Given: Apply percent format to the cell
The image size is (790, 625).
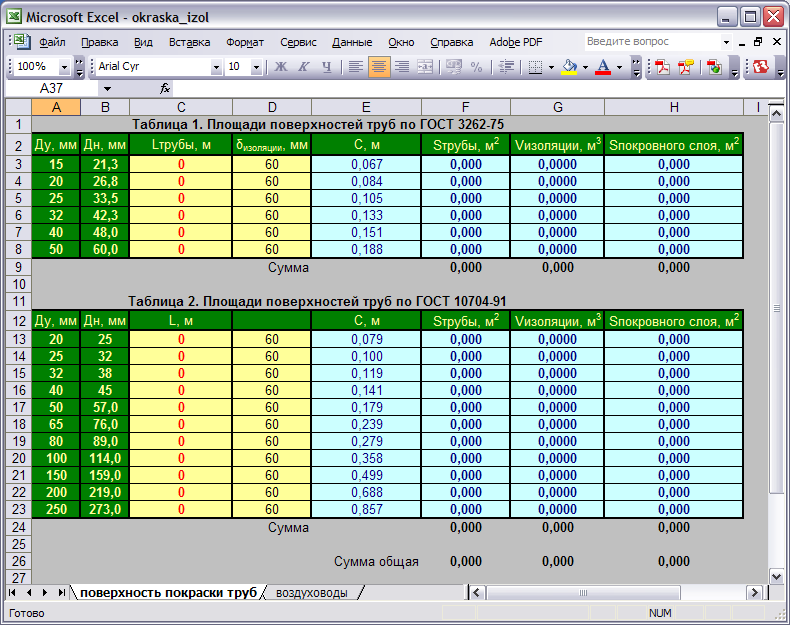Looking at the screenshot, I should click(476, 67).
